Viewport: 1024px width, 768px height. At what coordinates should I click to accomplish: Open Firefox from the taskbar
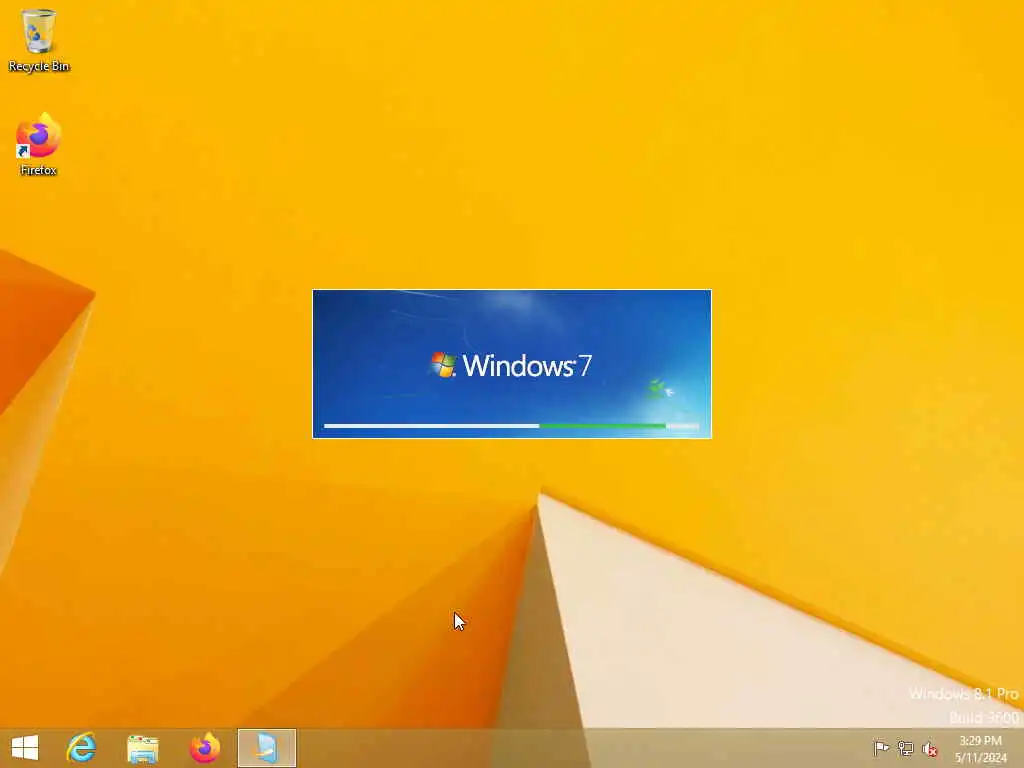point(205,748)
